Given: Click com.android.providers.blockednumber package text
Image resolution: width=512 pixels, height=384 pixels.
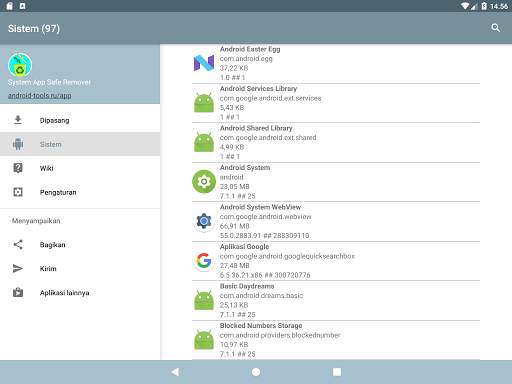Looking at the screenshot, I should click(280, 335).
